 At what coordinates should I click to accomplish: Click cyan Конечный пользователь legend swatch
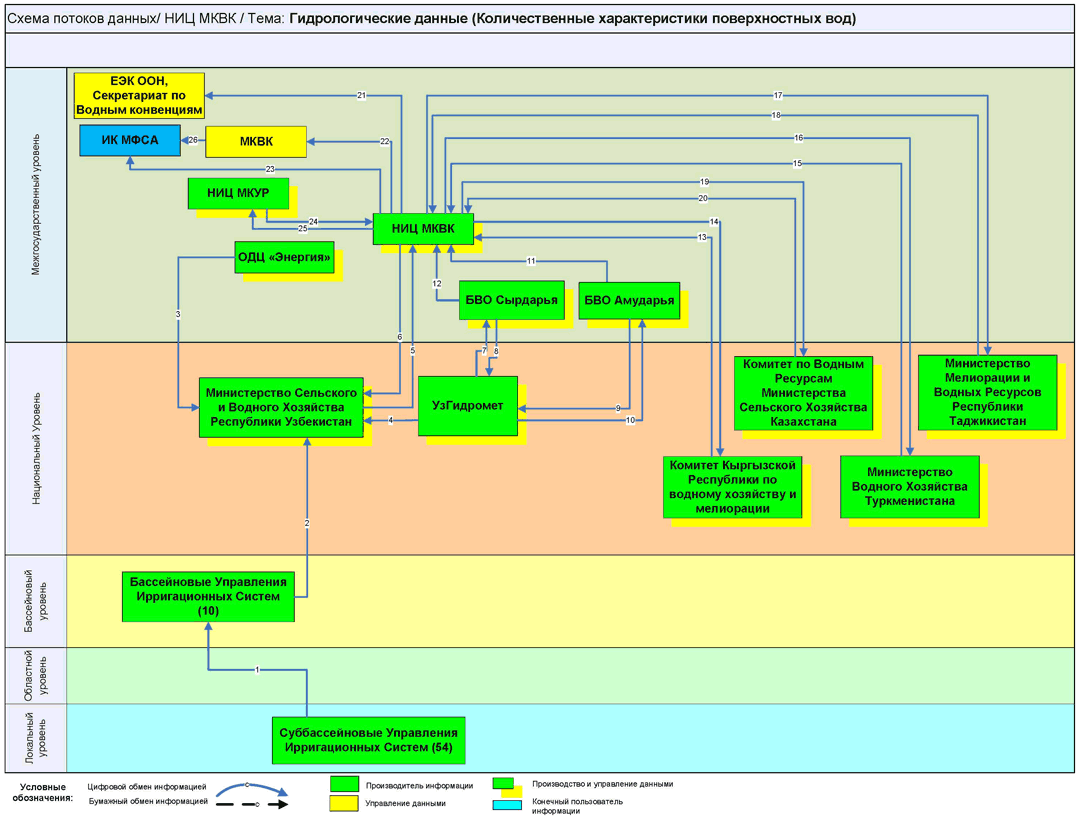click(507, 804)
